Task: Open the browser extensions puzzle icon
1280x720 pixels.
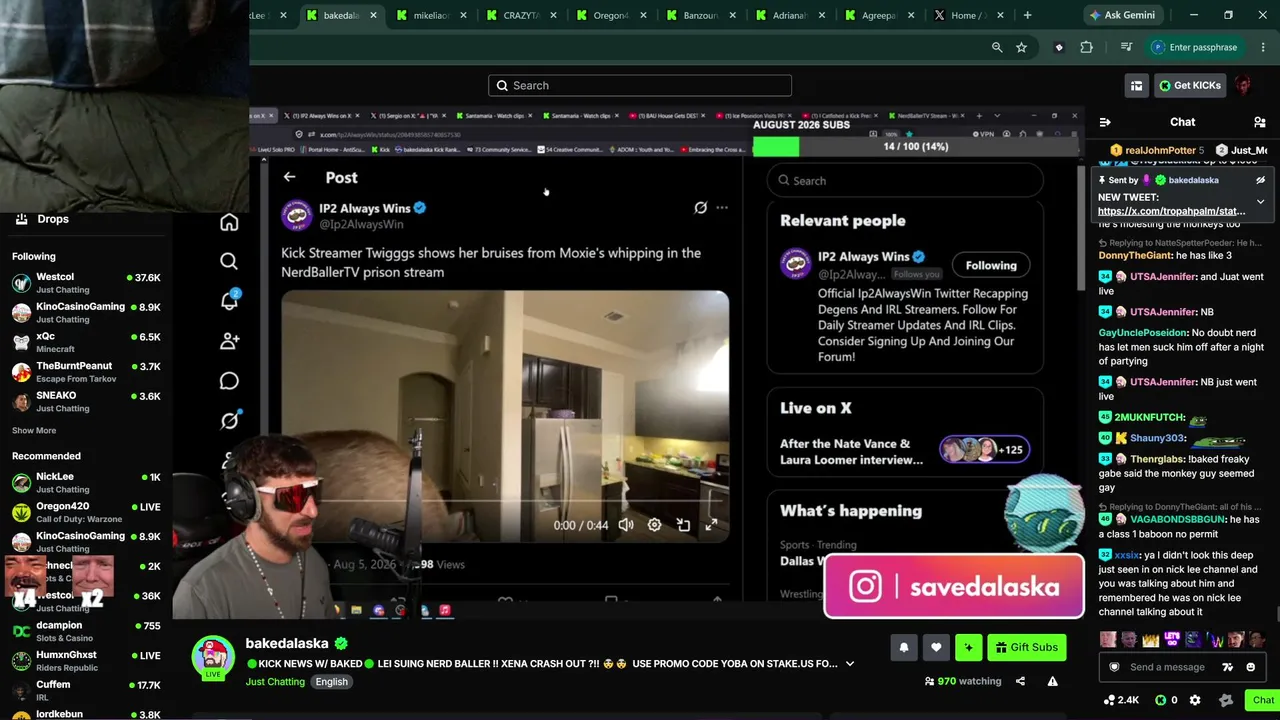Action: coord(1086,47)
